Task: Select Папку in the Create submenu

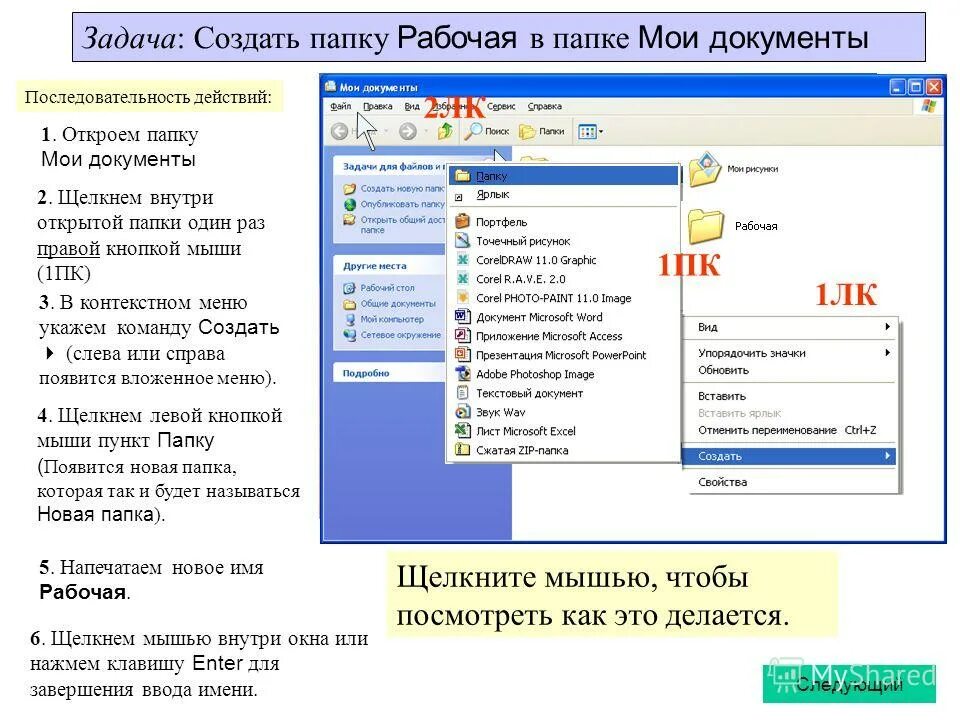Action: tap(564, 176)
